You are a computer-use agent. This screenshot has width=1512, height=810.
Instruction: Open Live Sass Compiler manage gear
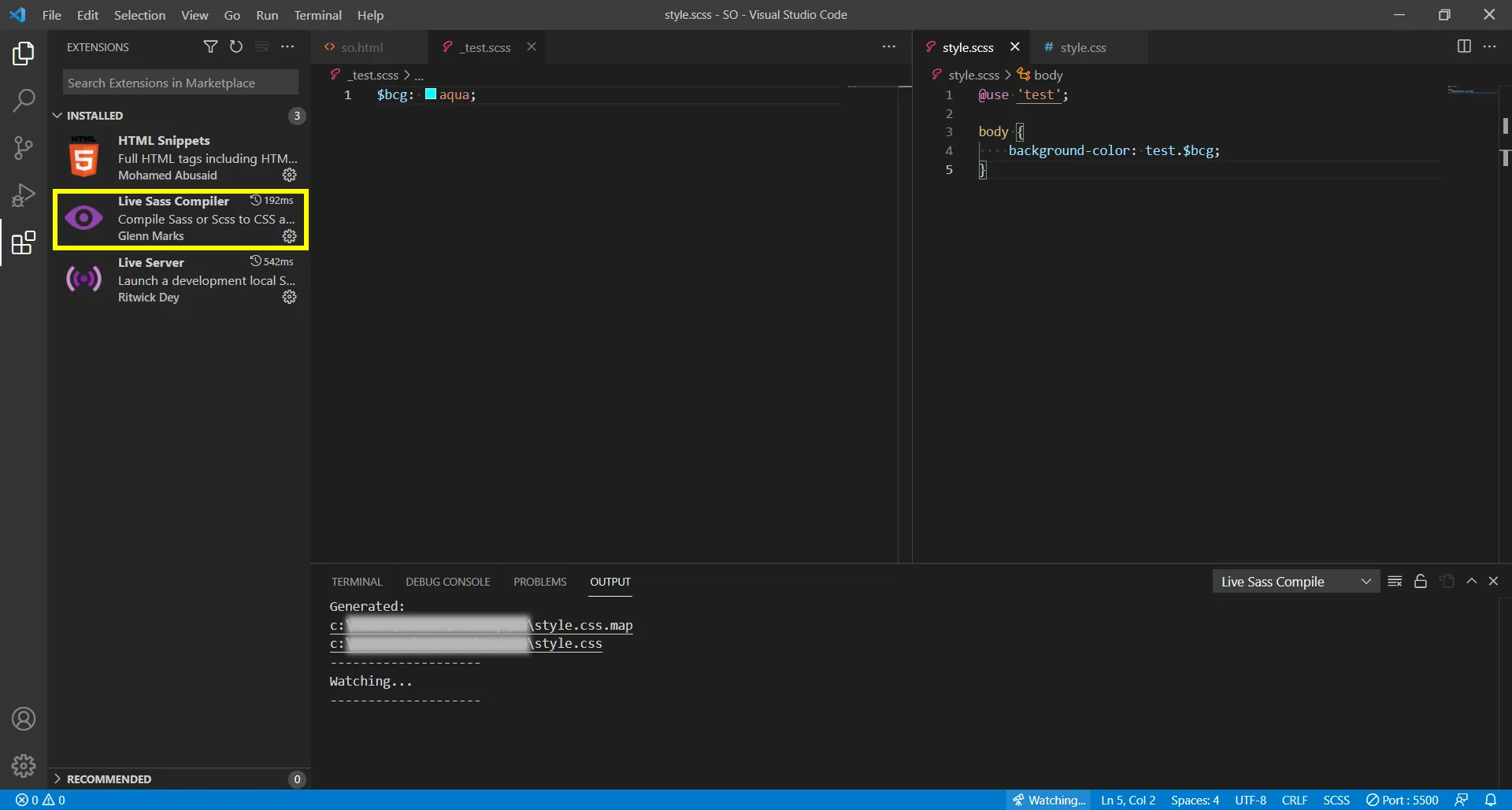[x=290, y=236]
